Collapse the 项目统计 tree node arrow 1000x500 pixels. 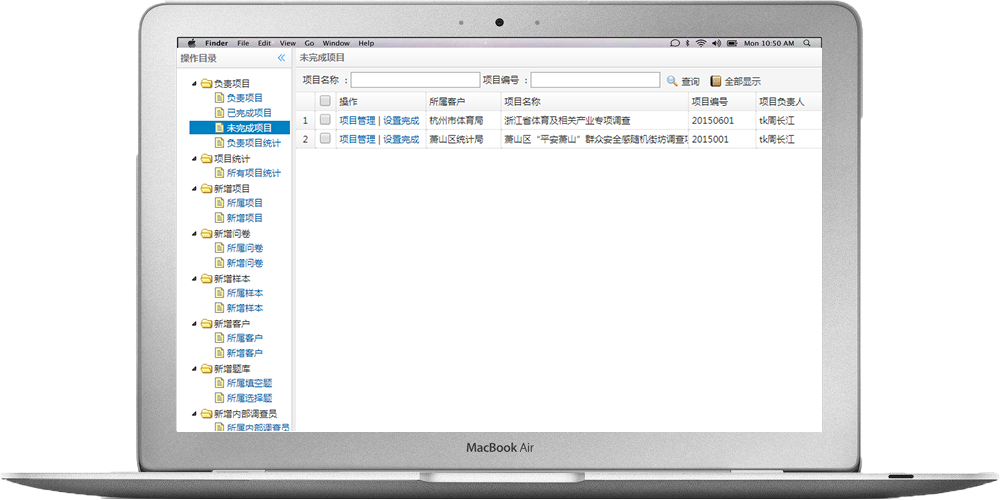(x=194, y=159)
